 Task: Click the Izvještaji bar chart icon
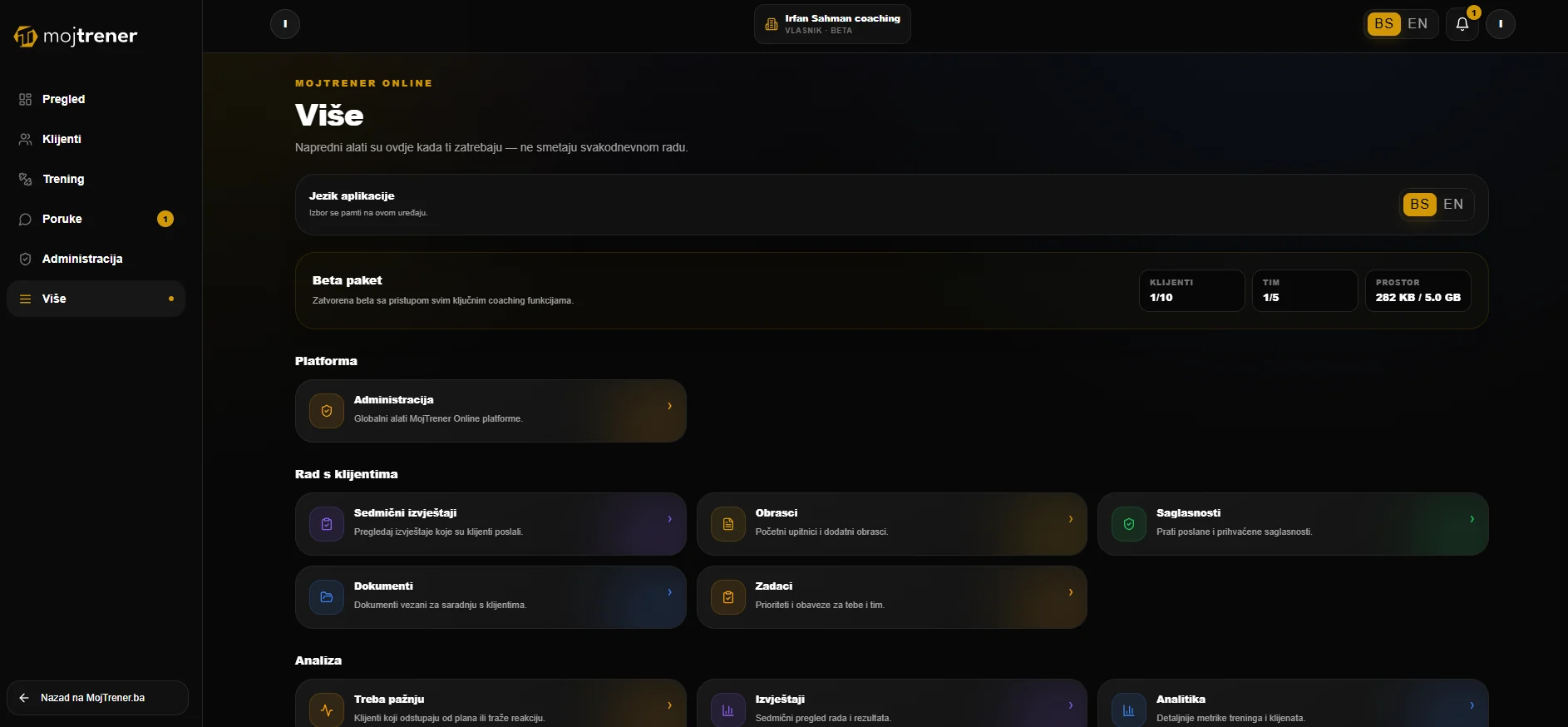[x=728, y=710]
